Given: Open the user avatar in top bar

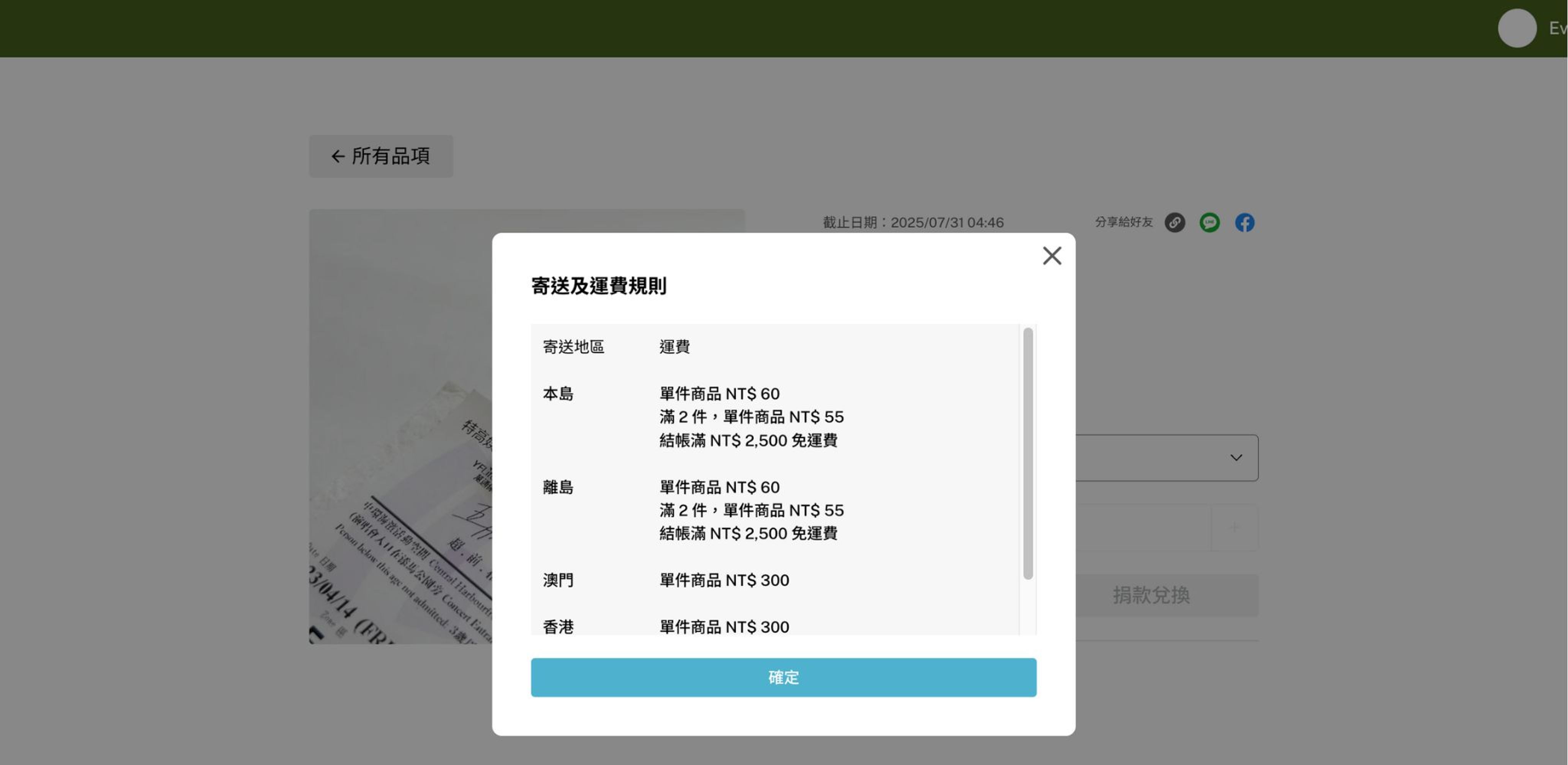Looking at the screenshot, I should tap(1517, 28).
